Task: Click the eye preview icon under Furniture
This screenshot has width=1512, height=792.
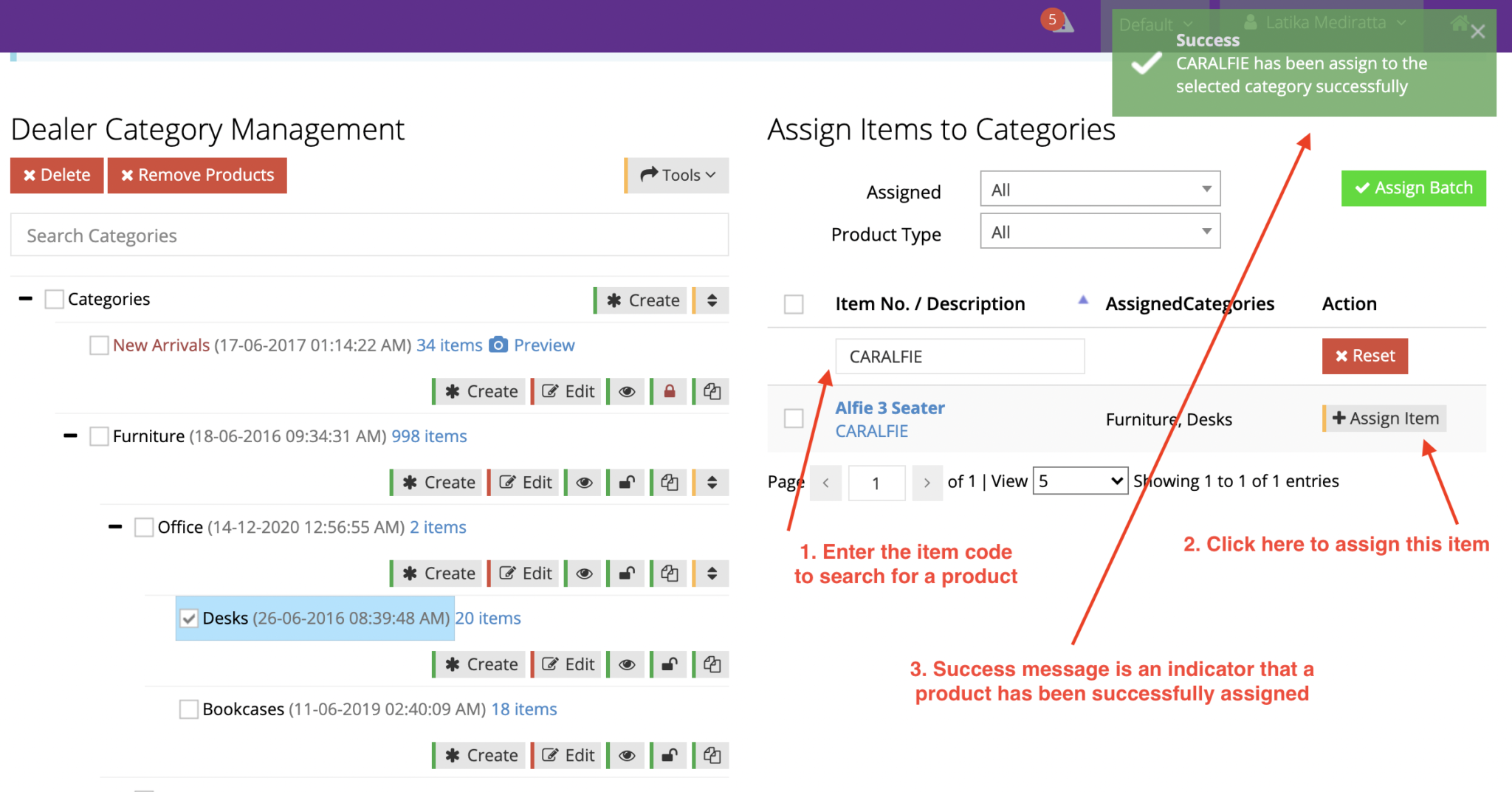Action: 583,482
